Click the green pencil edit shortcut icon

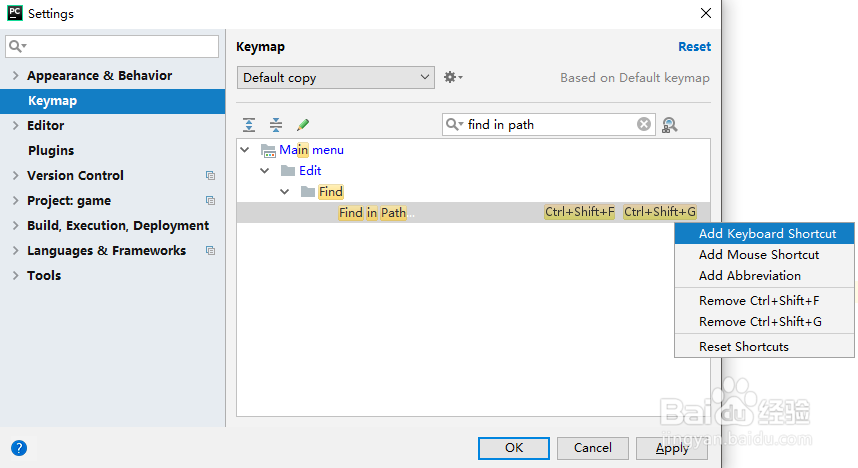pos(303,125)
